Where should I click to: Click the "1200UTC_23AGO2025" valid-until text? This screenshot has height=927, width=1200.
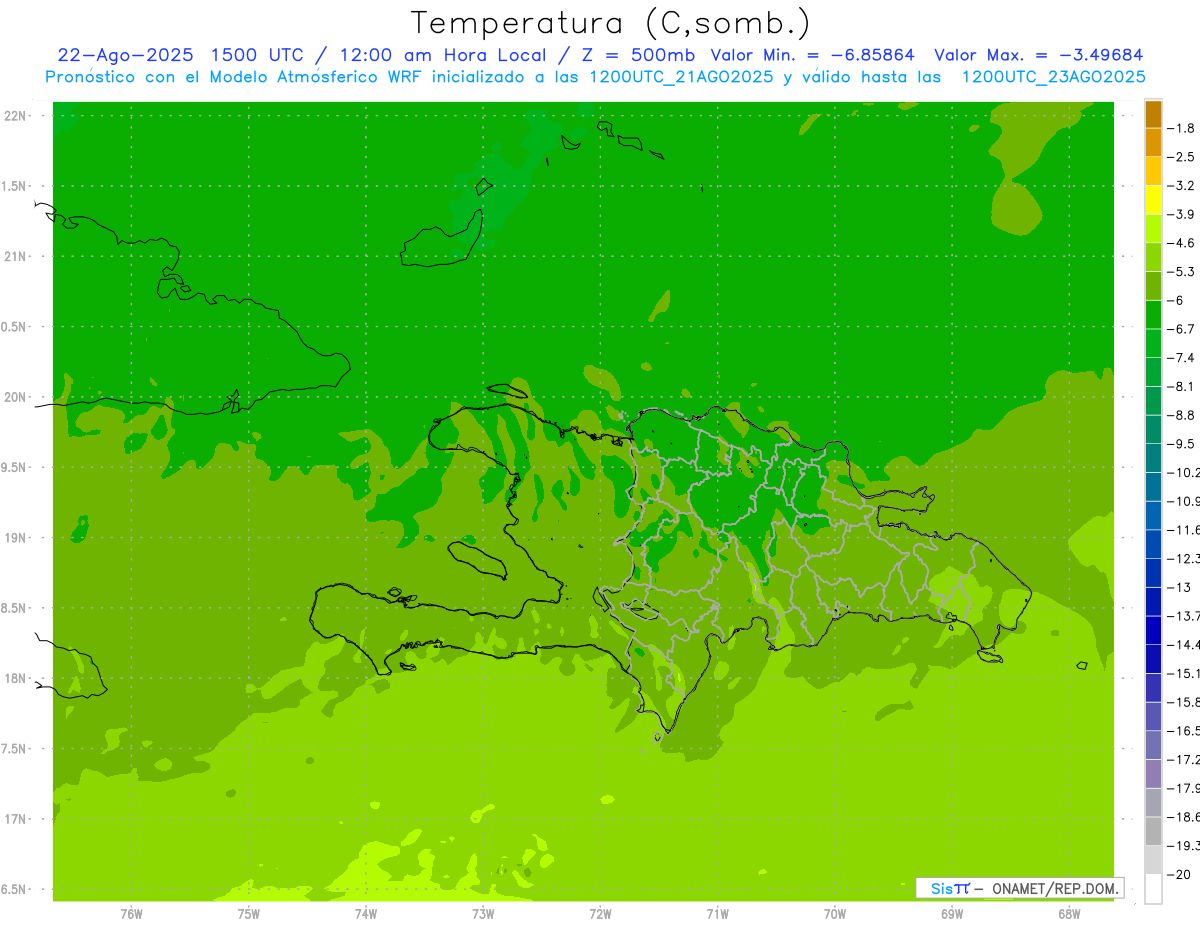[1053, 76]
